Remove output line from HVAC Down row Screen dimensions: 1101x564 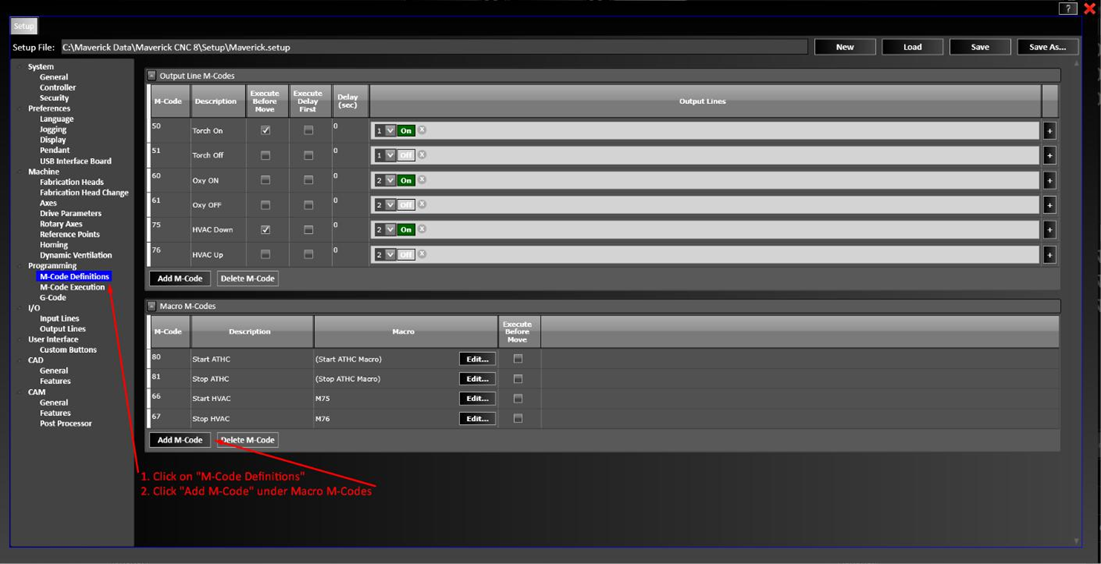pos(422,229)
